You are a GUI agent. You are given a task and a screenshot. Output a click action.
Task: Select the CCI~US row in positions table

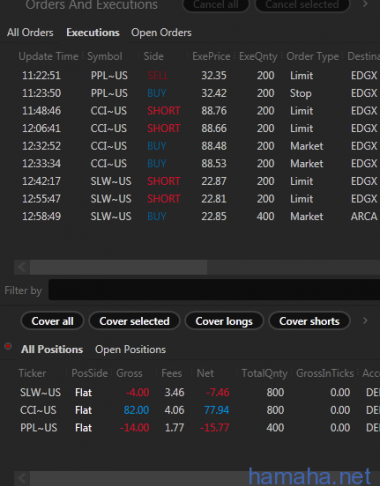[x=190, y=410]
